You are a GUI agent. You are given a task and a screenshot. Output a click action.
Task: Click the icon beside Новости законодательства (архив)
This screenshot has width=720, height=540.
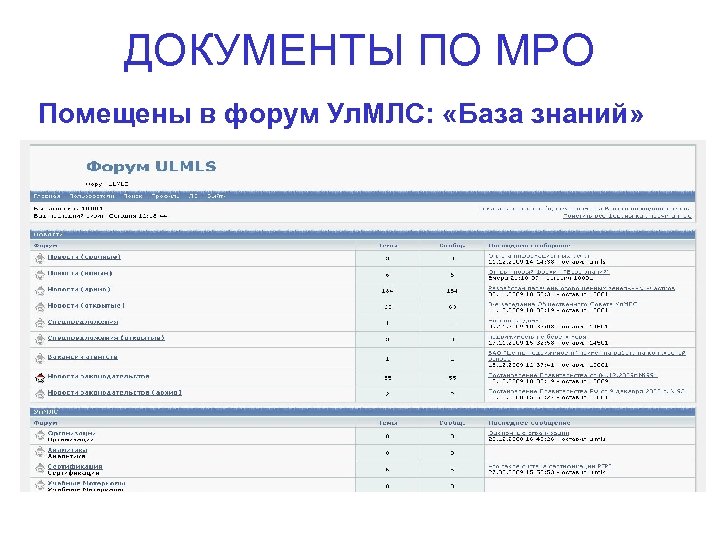click(40, 394)
